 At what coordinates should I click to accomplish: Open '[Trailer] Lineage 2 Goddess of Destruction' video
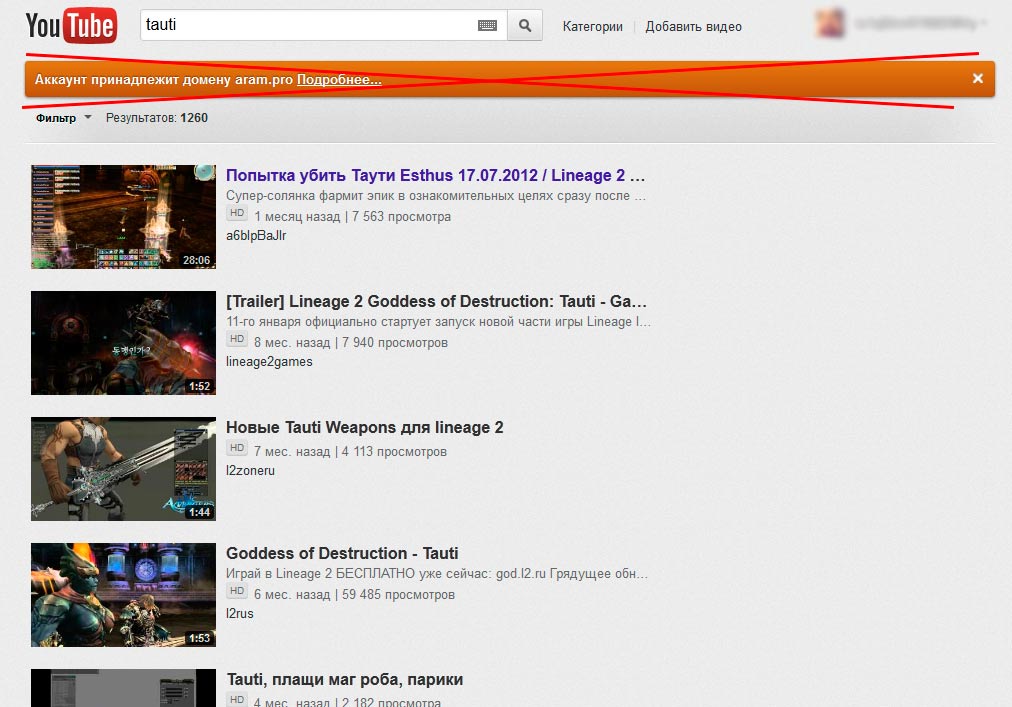tap(436, 302)
